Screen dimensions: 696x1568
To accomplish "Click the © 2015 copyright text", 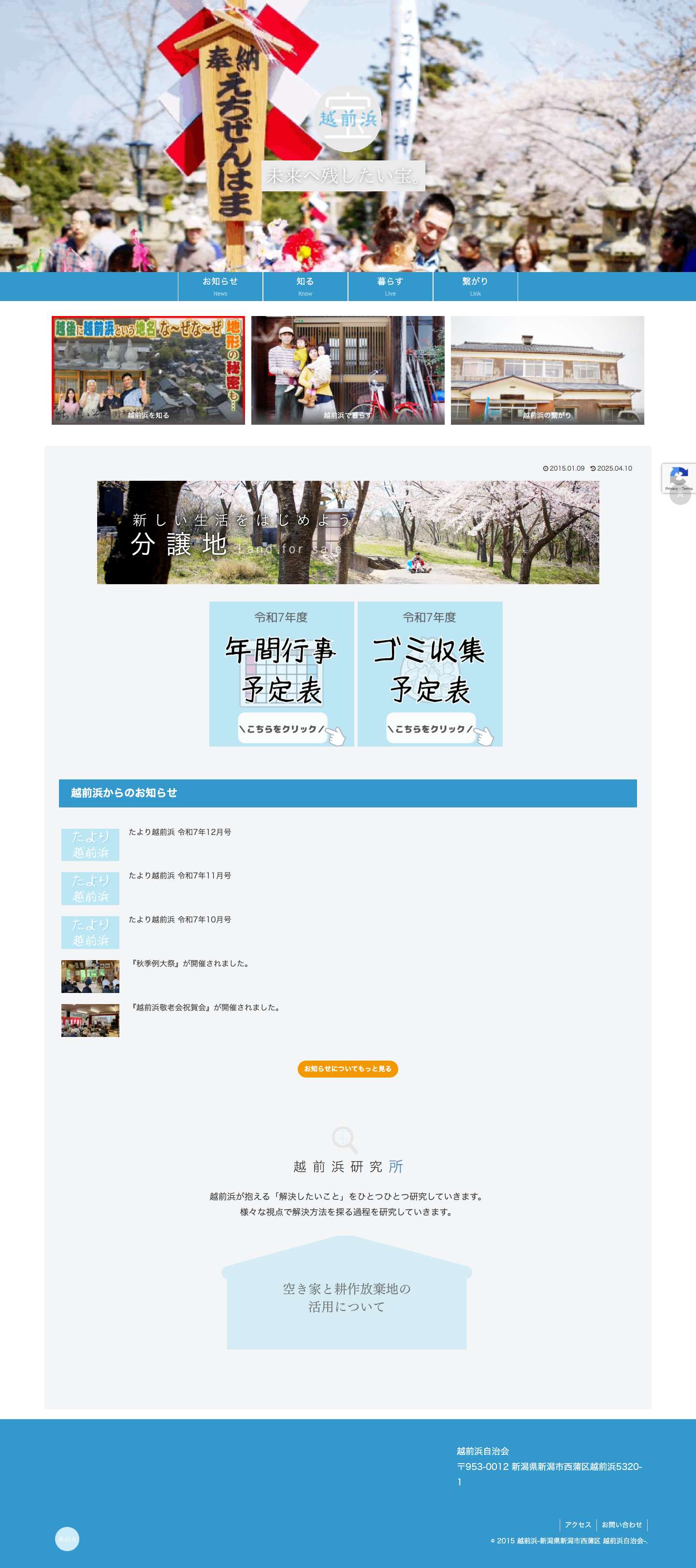I will (x=569, y=1540).
